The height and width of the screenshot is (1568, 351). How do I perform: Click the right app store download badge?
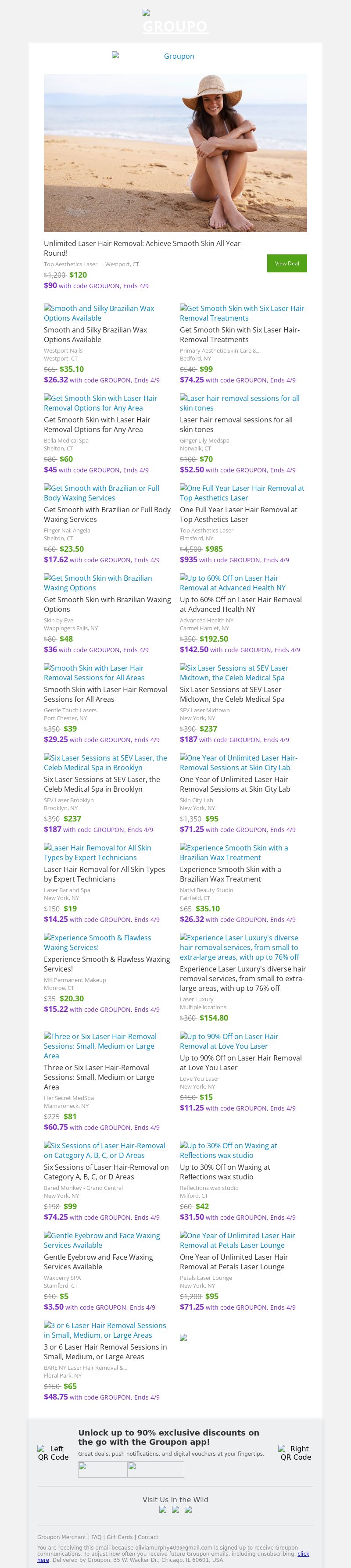[x=155, y=1469]
